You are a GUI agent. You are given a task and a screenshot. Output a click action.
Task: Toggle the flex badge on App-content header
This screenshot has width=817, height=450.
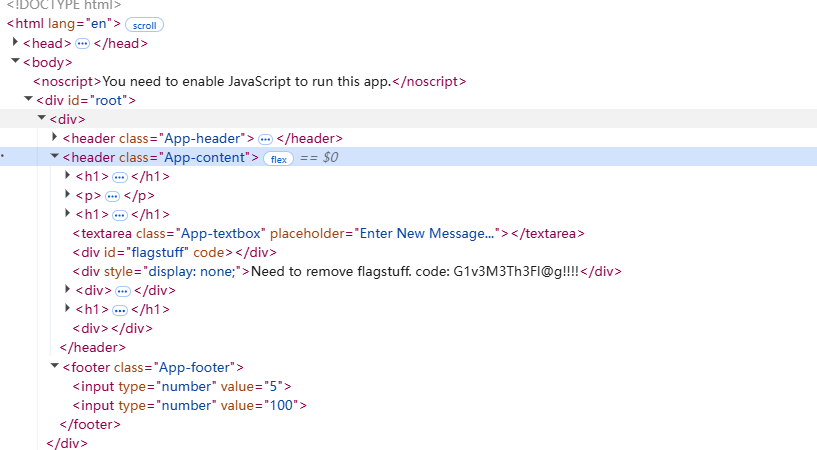278,158
